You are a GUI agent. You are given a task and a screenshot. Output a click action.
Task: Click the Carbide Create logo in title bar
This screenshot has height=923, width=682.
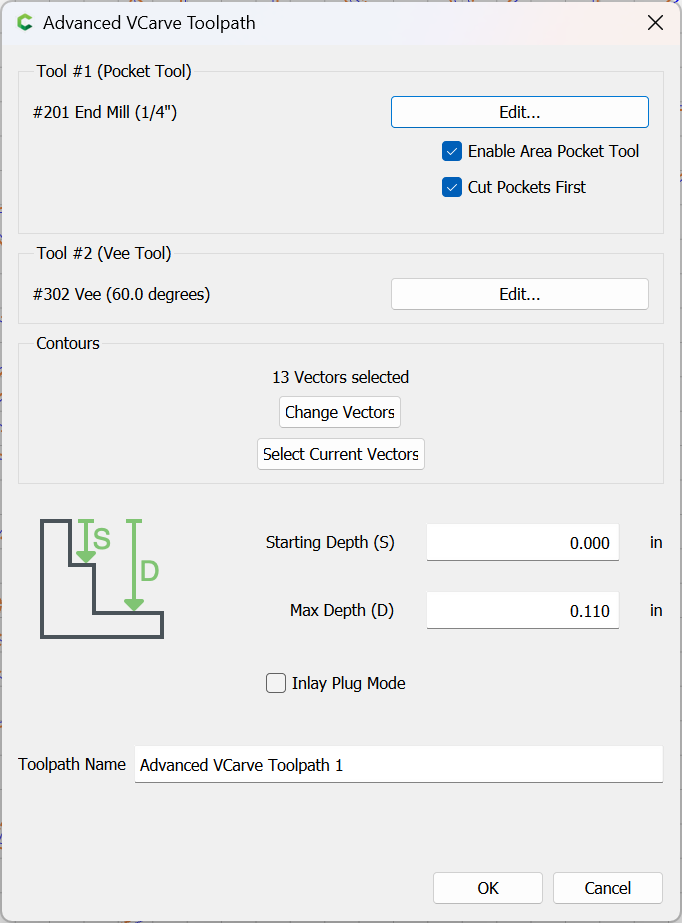[24, 23]
